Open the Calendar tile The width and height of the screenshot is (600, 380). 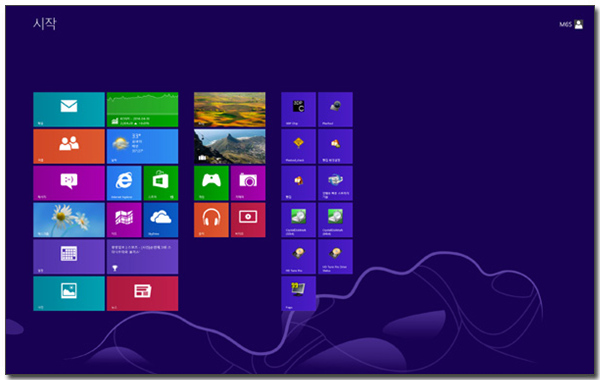[x=69, y=256]
